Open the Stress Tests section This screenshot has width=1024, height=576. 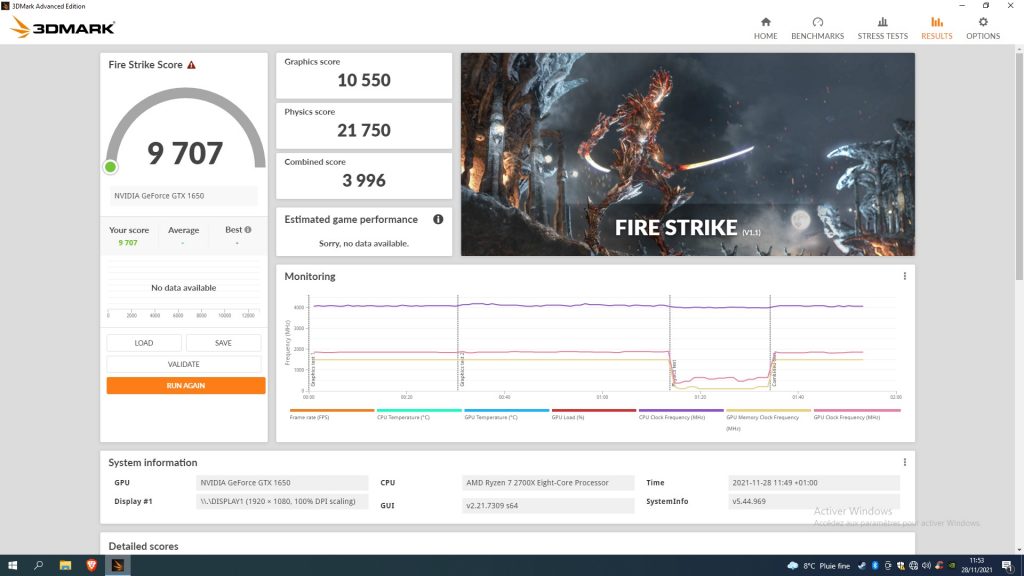pyautogui.click(x=882, y=28)
